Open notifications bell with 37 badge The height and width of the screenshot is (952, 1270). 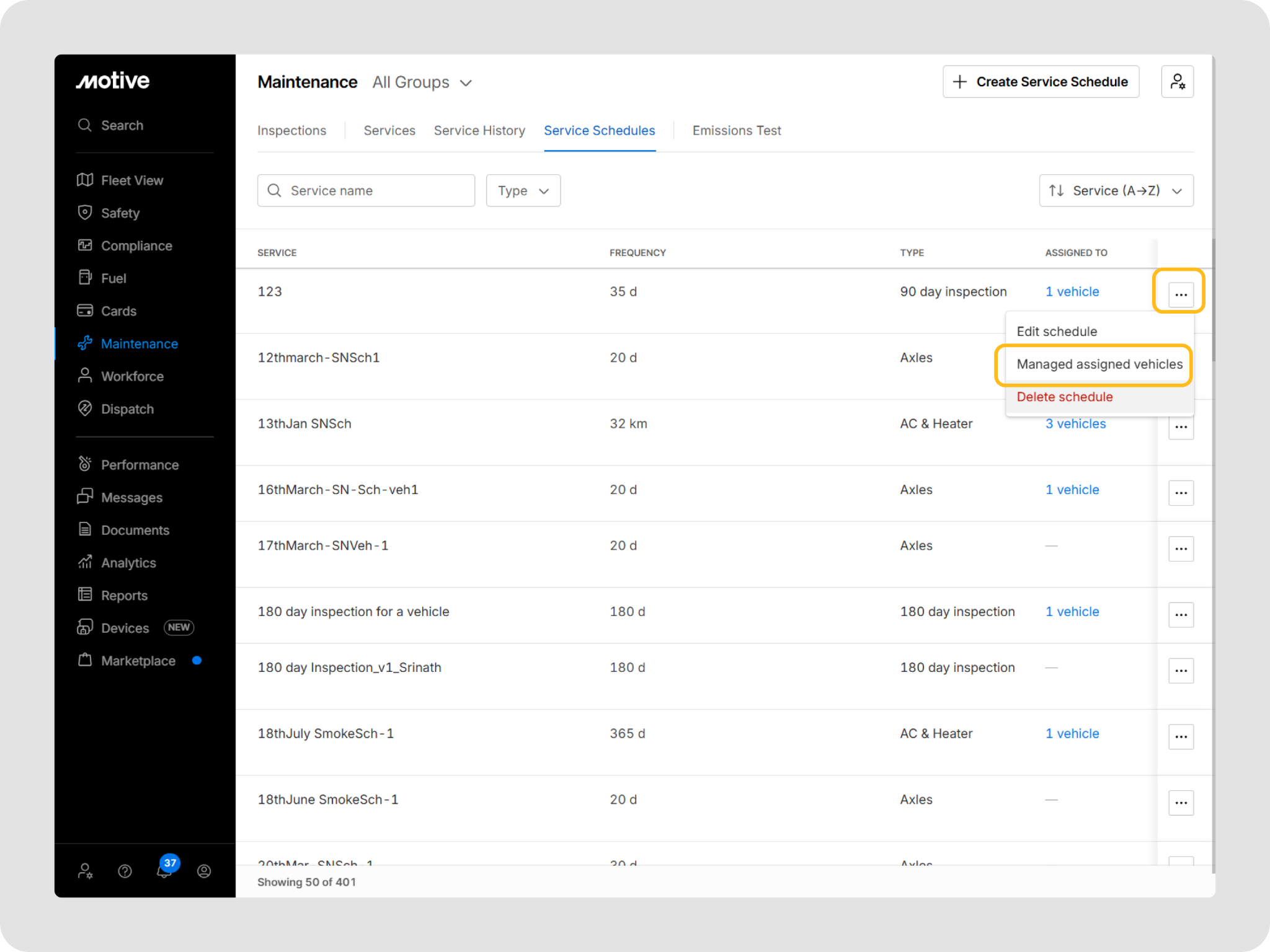(164, 870)
